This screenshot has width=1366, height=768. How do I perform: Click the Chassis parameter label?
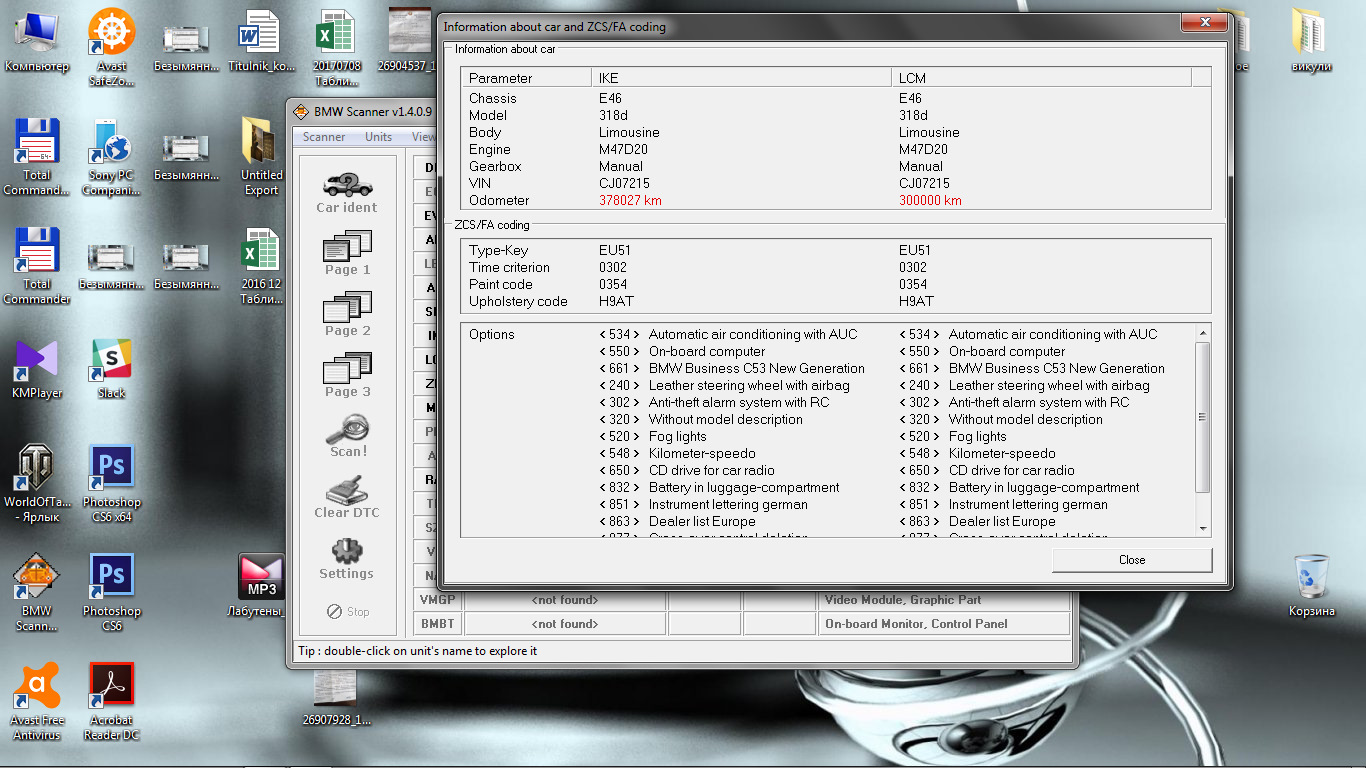pos(493,99)
